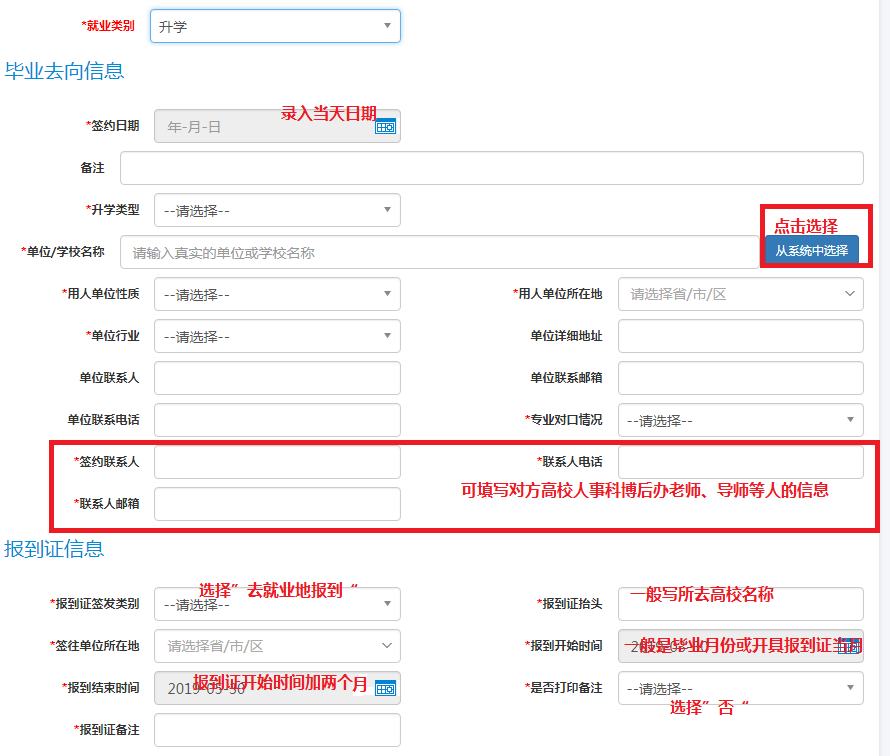Open the 升学类型 dropdown
The image size is (890, 756).
tap(277, 210)
